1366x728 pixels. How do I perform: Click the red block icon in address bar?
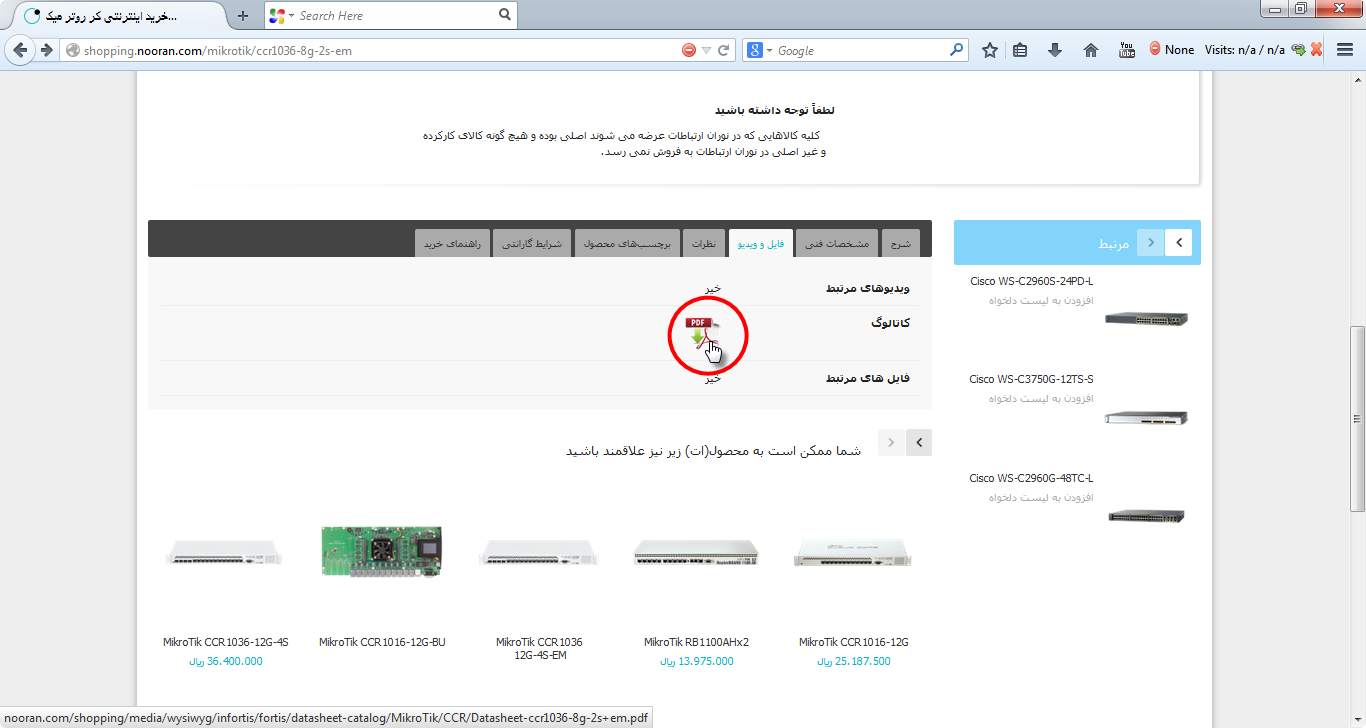pos(689,50)
